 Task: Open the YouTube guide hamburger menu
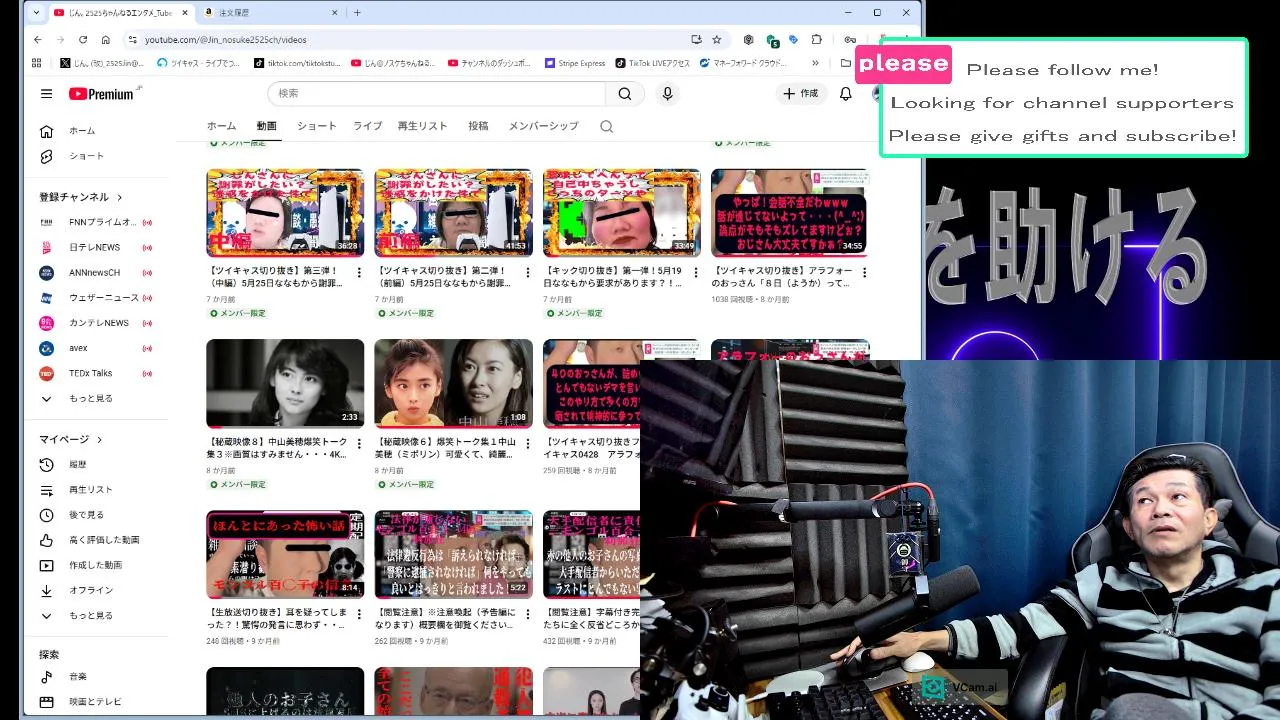[46, 93]
